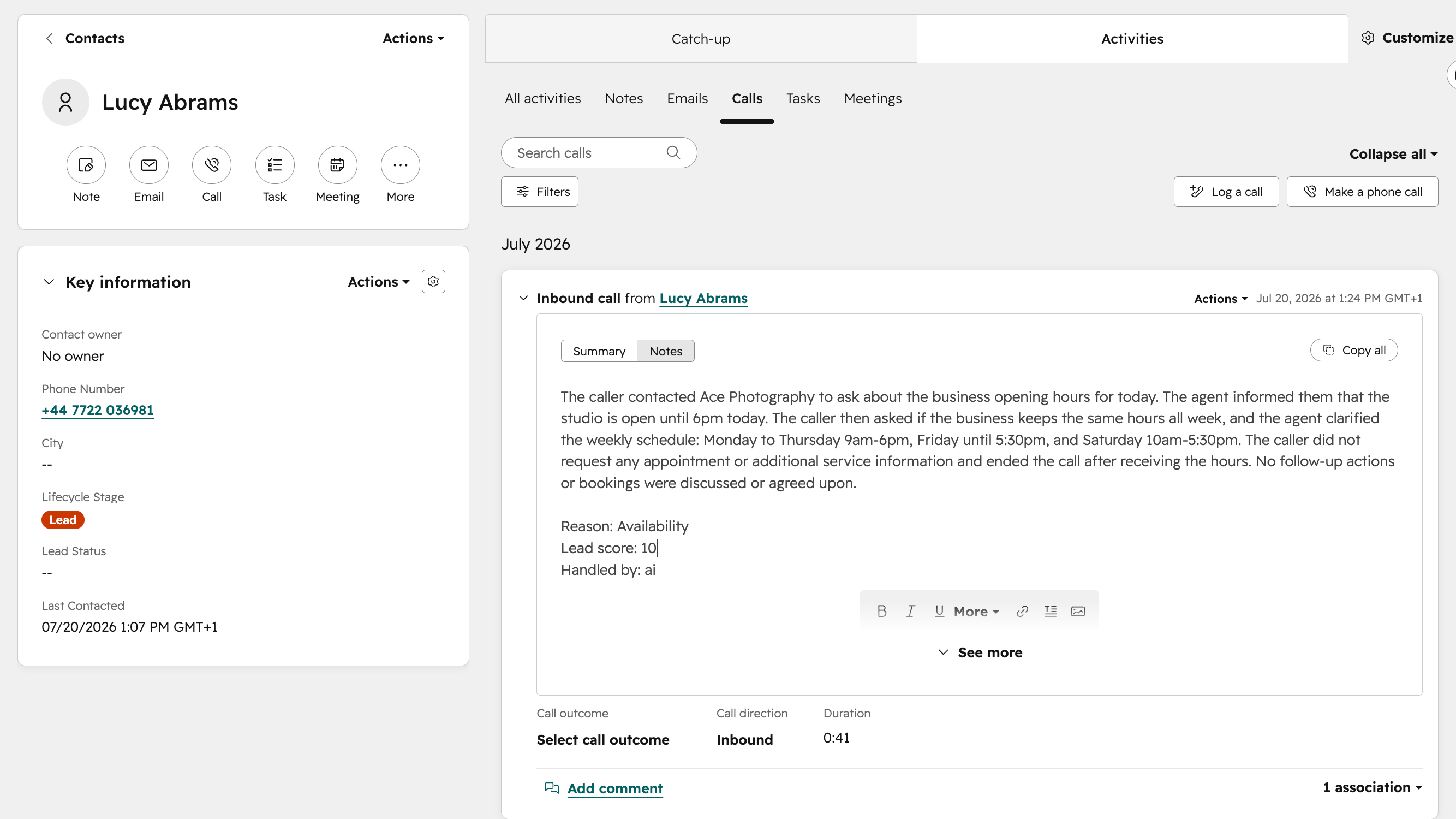Switch to Notes view of the call
This screenshot has width=1456, height=819.
(666, 351)
